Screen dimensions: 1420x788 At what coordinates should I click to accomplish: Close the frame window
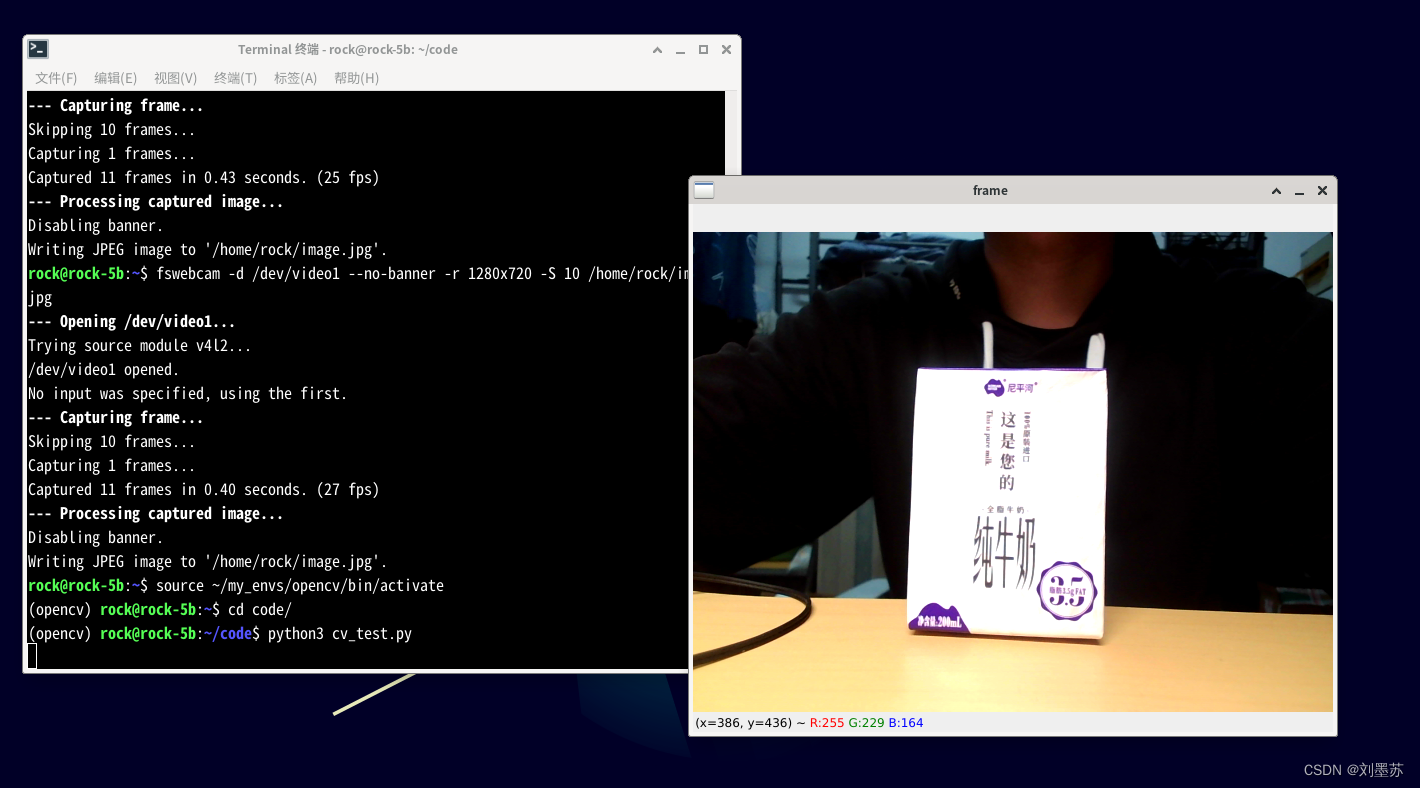pos(1322,191)
